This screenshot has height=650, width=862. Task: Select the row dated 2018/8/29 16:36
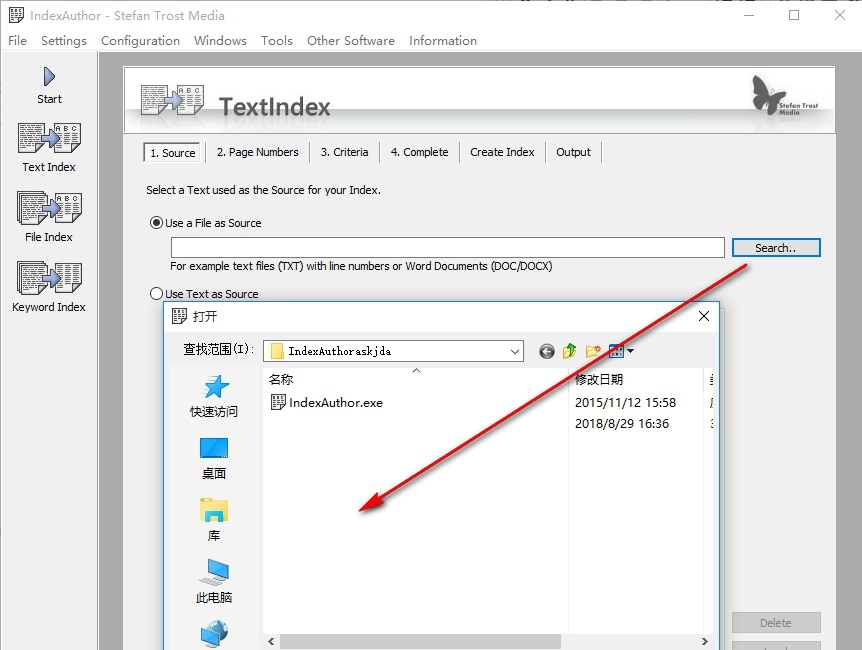point(622,423)
